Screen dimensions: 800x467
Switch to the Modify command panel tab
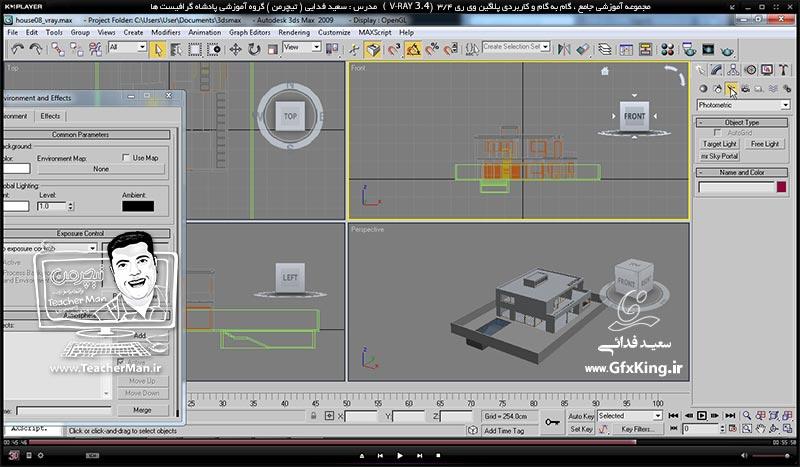(716, 70)
